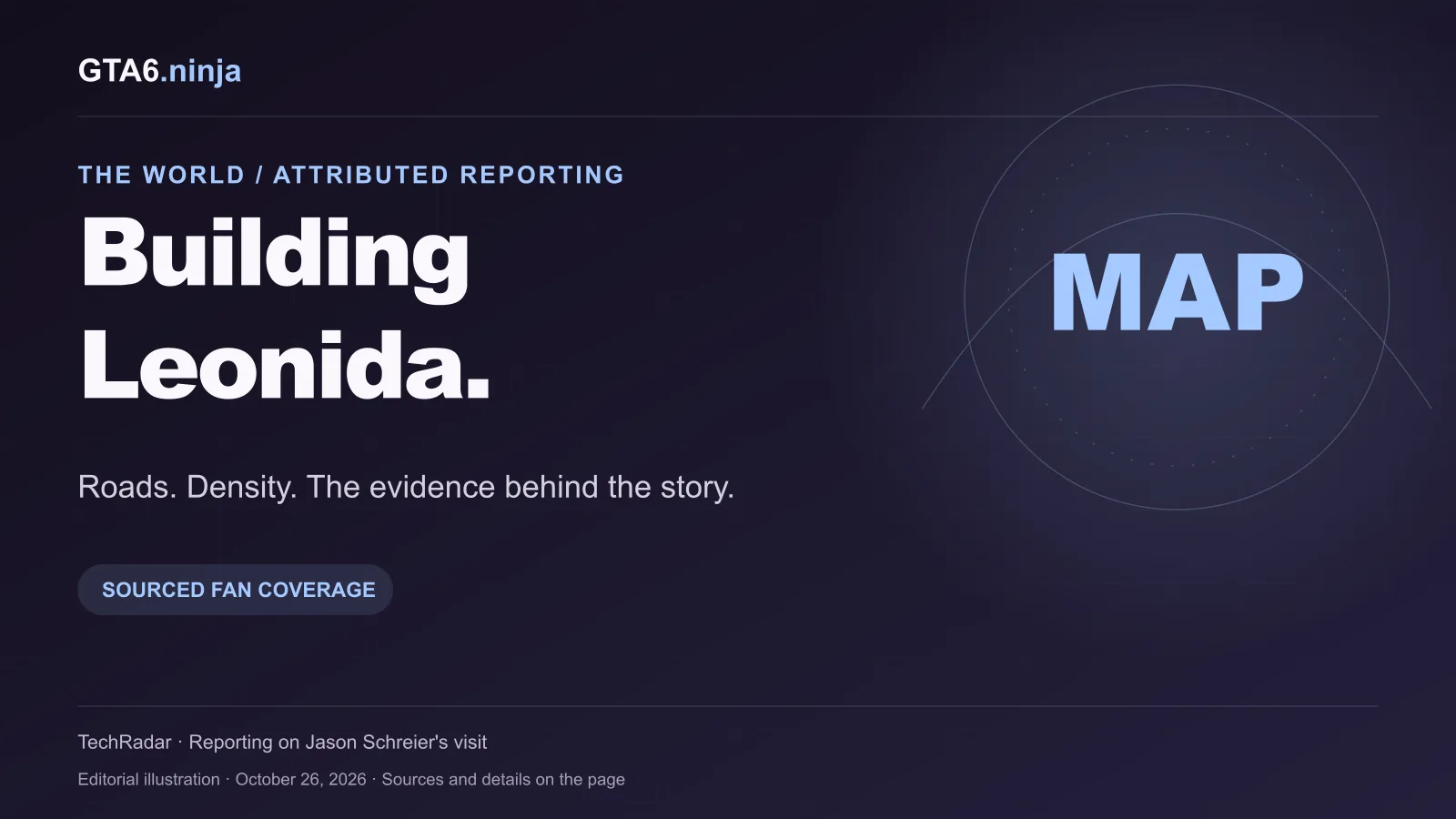Click the subtitle "Roads. Density. The evidence behind the story."

[x=406, y=487]
